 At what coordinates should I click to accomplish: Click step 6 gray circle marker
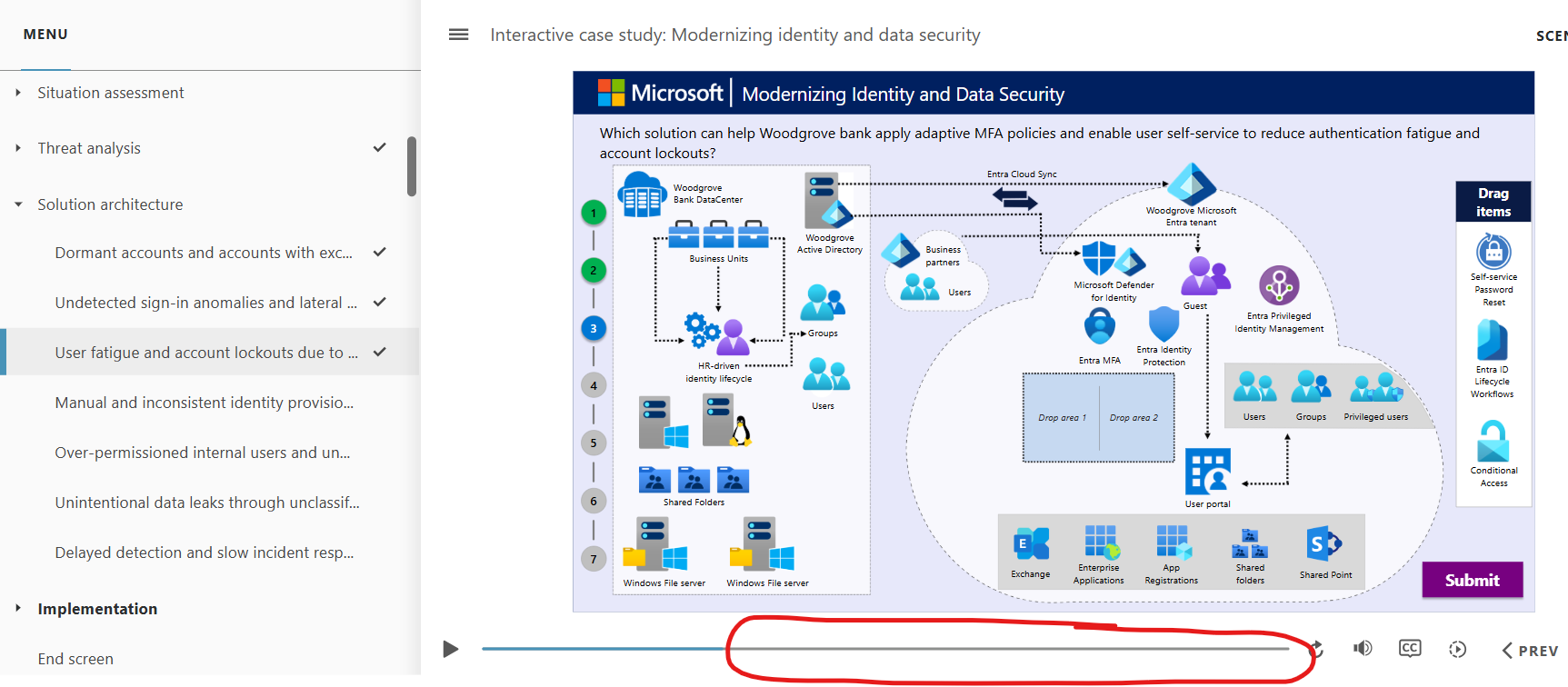[x=594, y=501]
